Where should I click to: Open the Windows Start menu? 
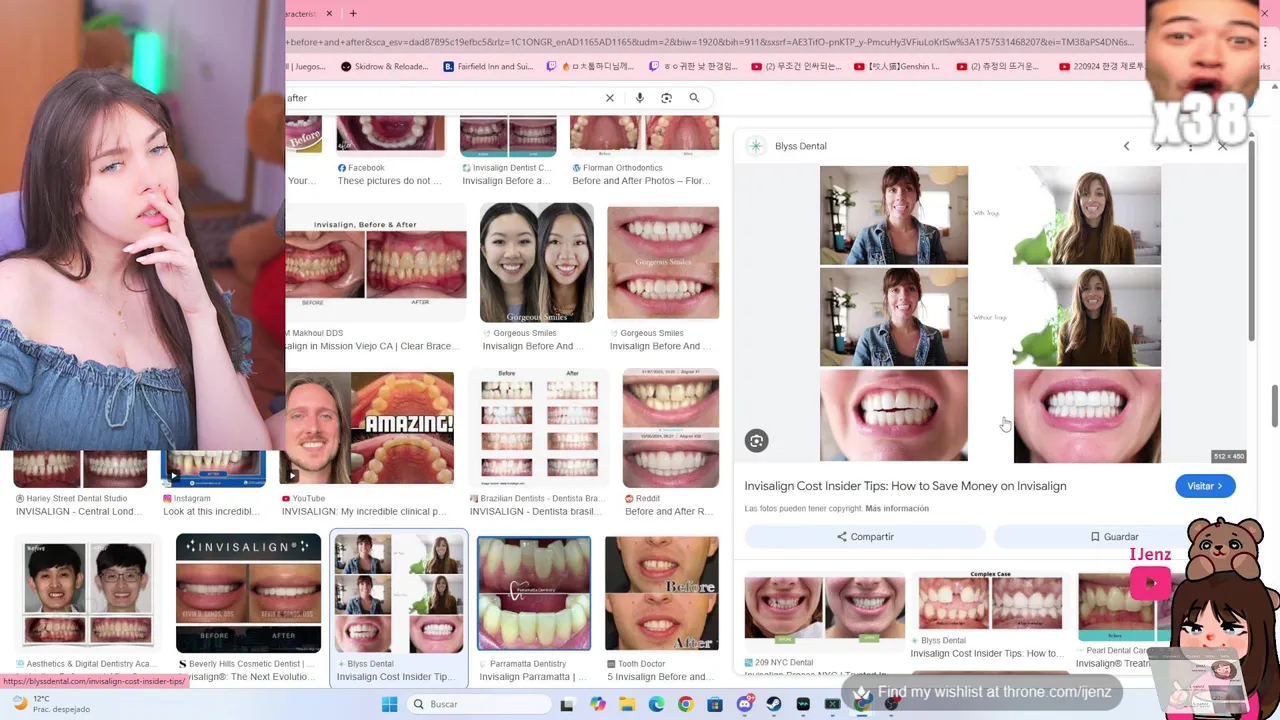click(x=389, y=704)
